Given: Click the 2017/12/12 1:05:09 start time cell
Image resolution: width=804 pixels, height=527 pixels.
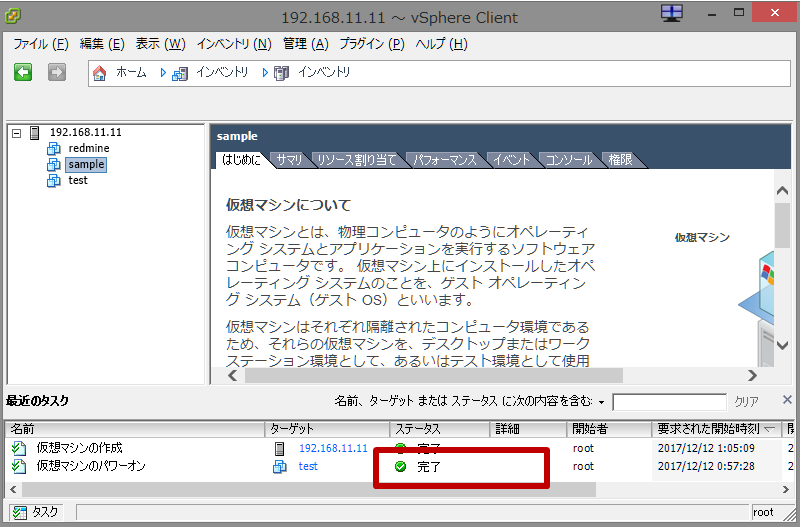Looking at the screenshot, I should [706, 449].
